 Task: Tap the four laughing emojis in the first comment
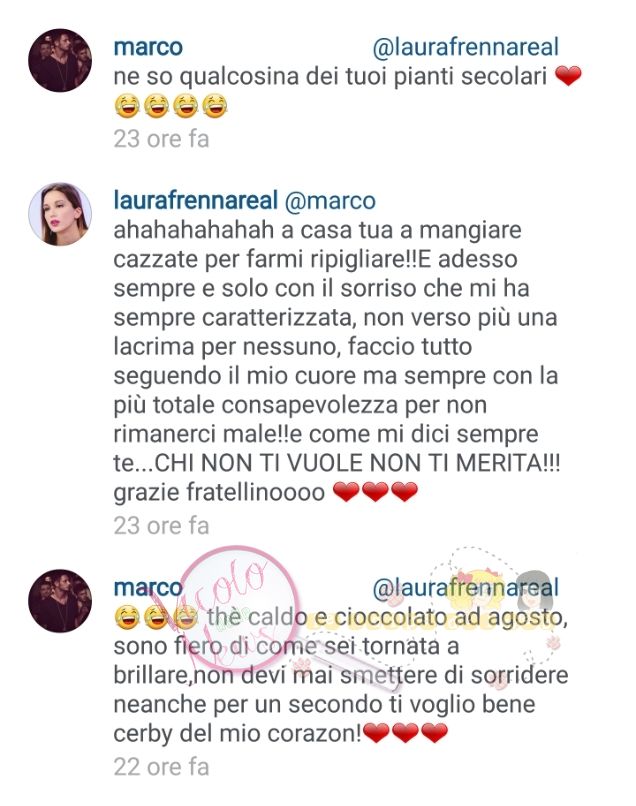point(171,106)
